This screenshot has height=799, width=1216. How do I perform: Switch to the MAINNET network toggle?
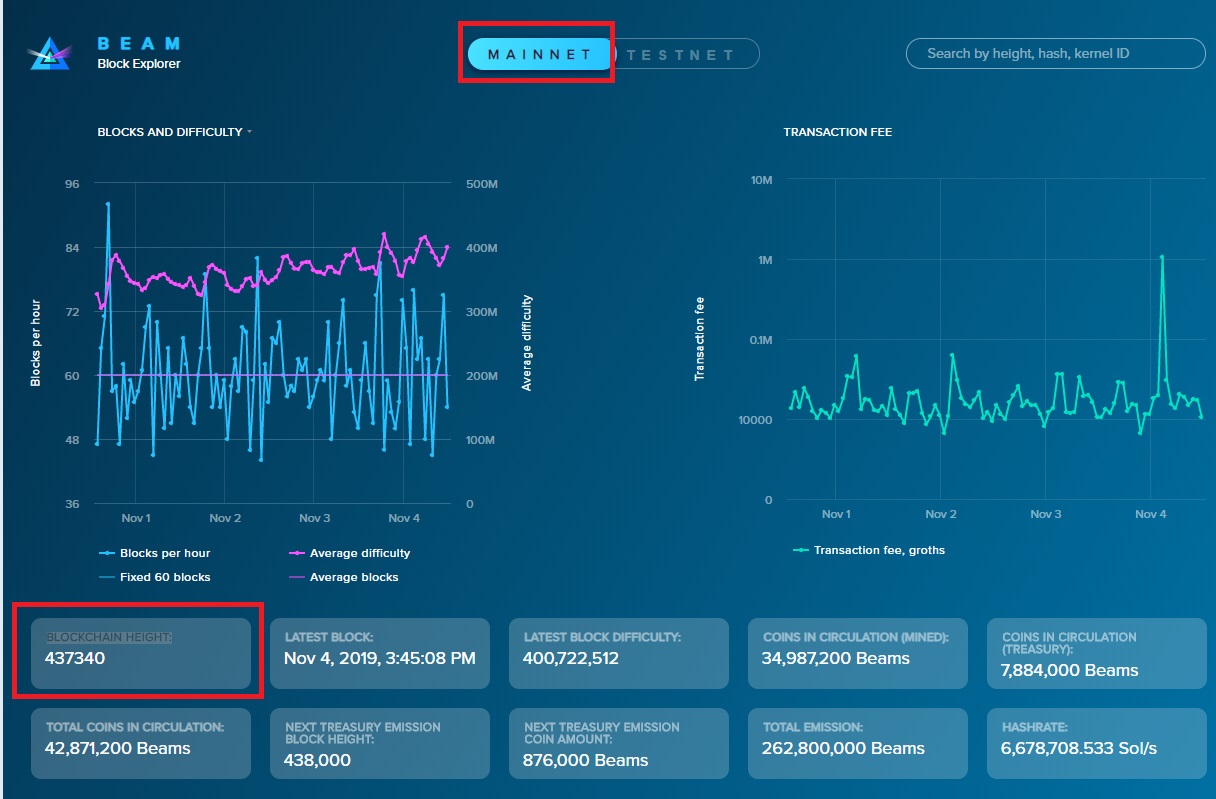click(540, 54)
